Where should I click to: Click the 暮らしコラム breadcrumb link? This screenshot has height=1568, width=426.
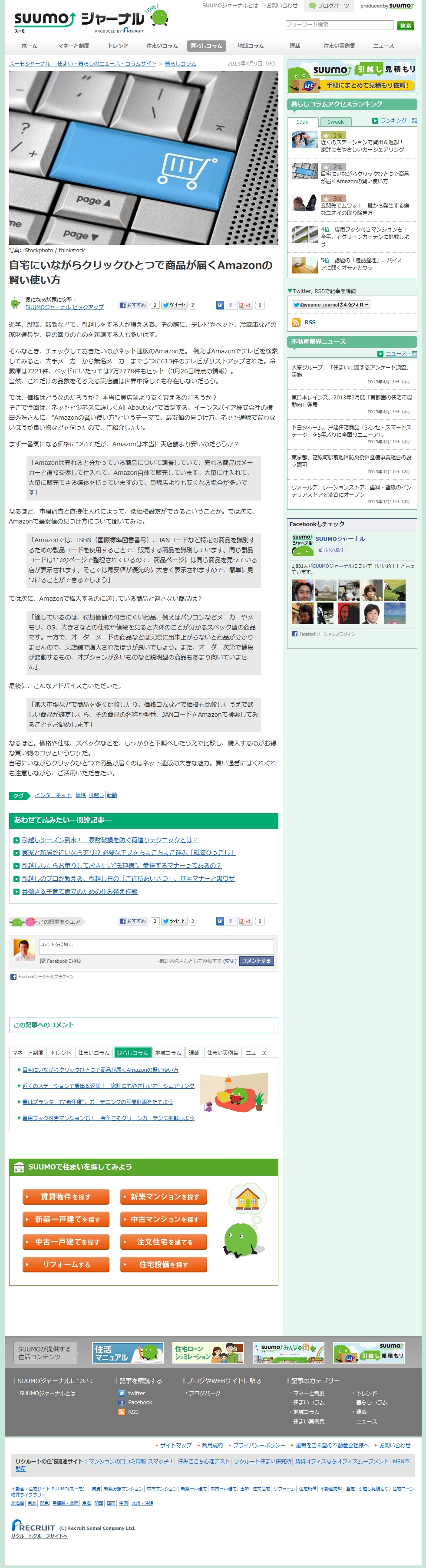point(180,64)
